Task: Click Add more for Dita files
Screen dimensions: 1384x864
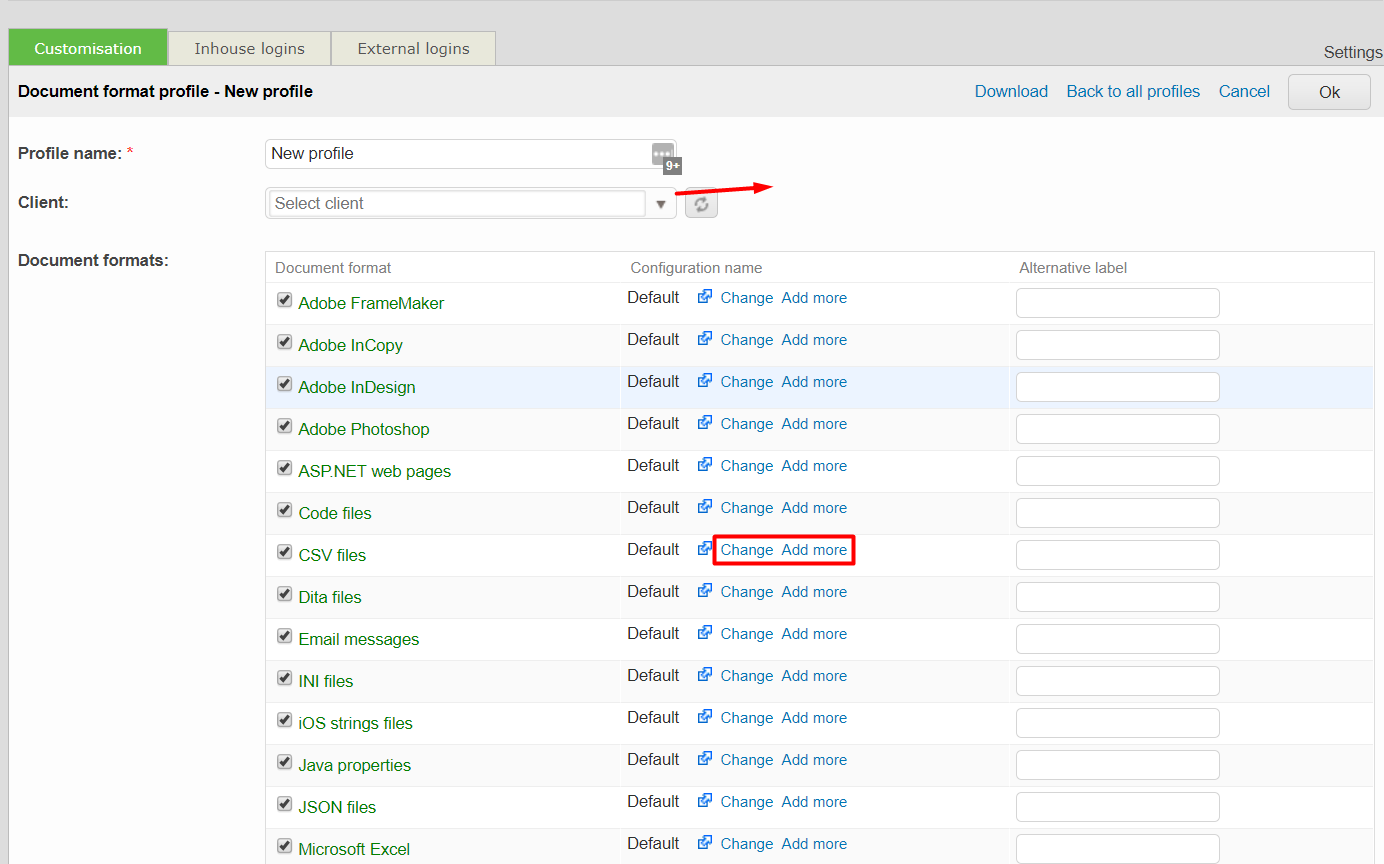Action: tap(814, 592)
